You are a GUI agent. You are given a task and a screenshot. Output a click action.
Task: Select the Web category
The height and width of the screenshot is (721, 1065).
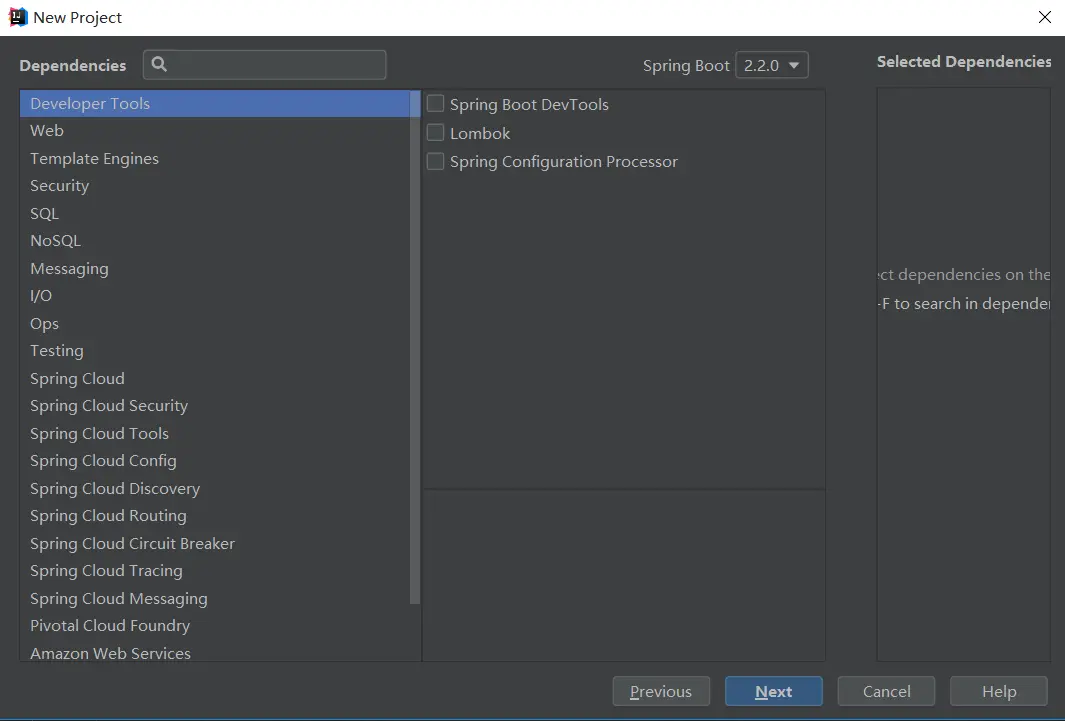pos(215,130)
